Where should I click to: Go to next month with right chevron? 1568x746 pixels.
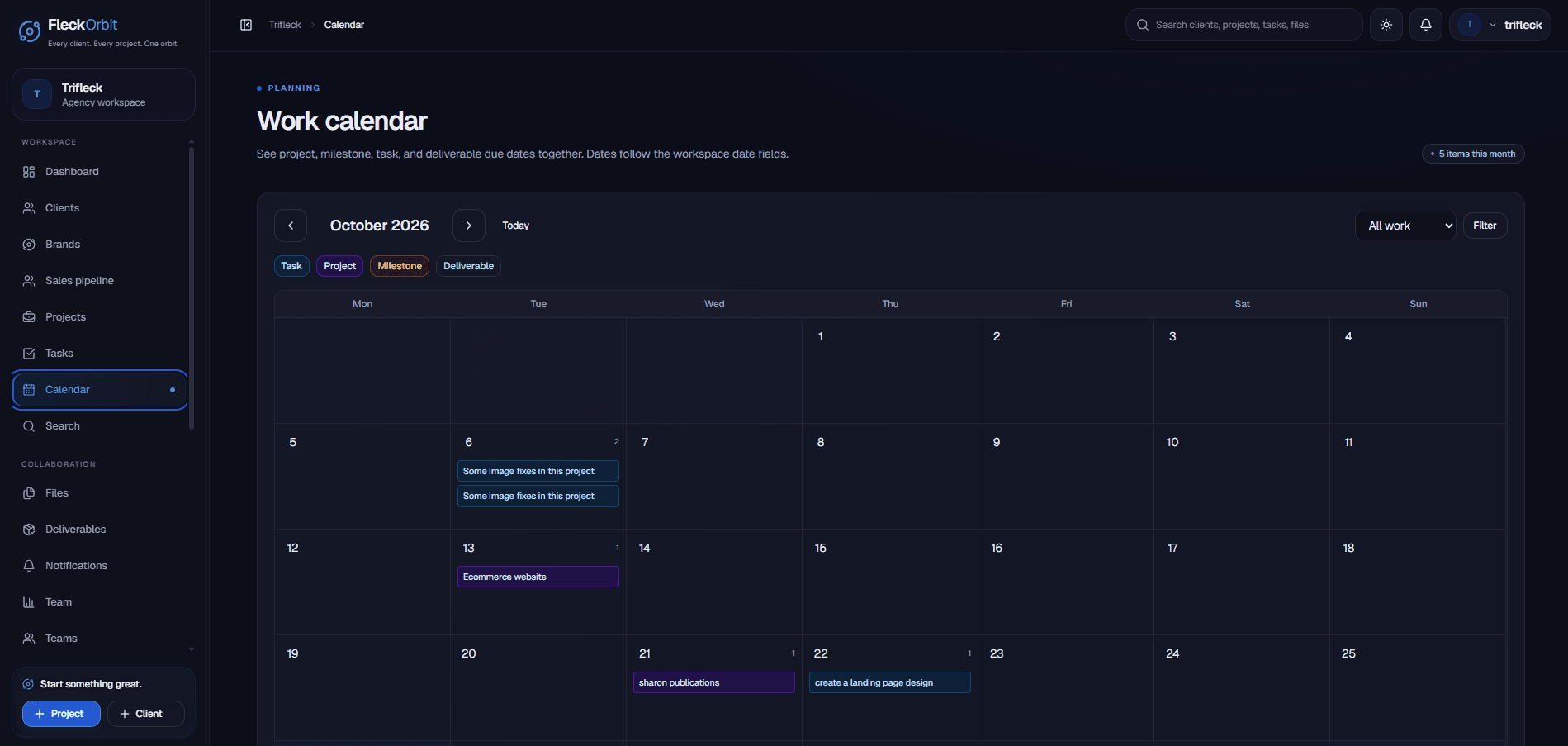469,226
